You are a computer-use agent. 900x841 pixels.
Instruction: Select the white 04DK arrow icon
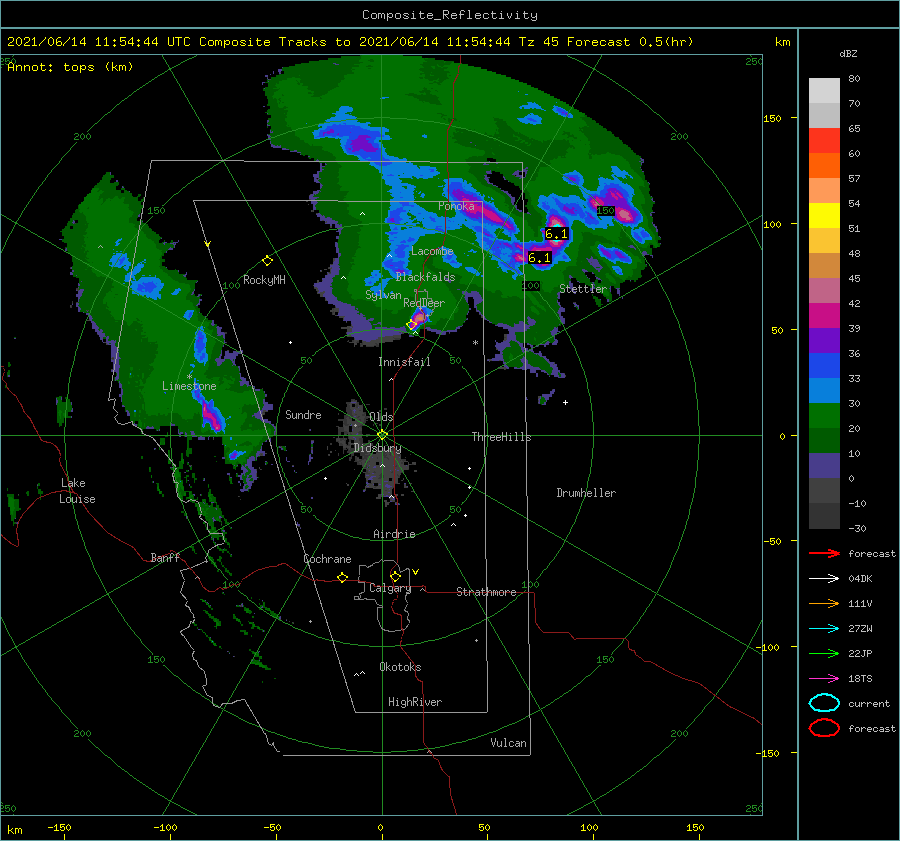tap(824, 578)
